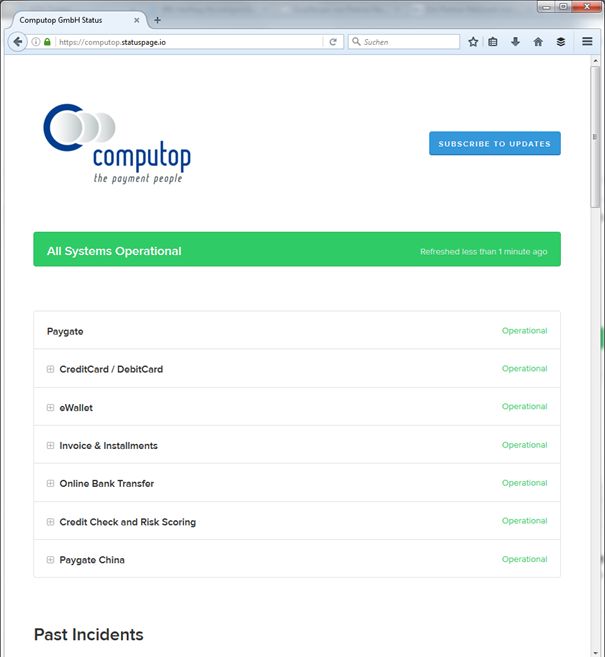Viewport: 605px width, 657px height.
Task: Expand the eWallet group
Action: (x=50, y=408)
